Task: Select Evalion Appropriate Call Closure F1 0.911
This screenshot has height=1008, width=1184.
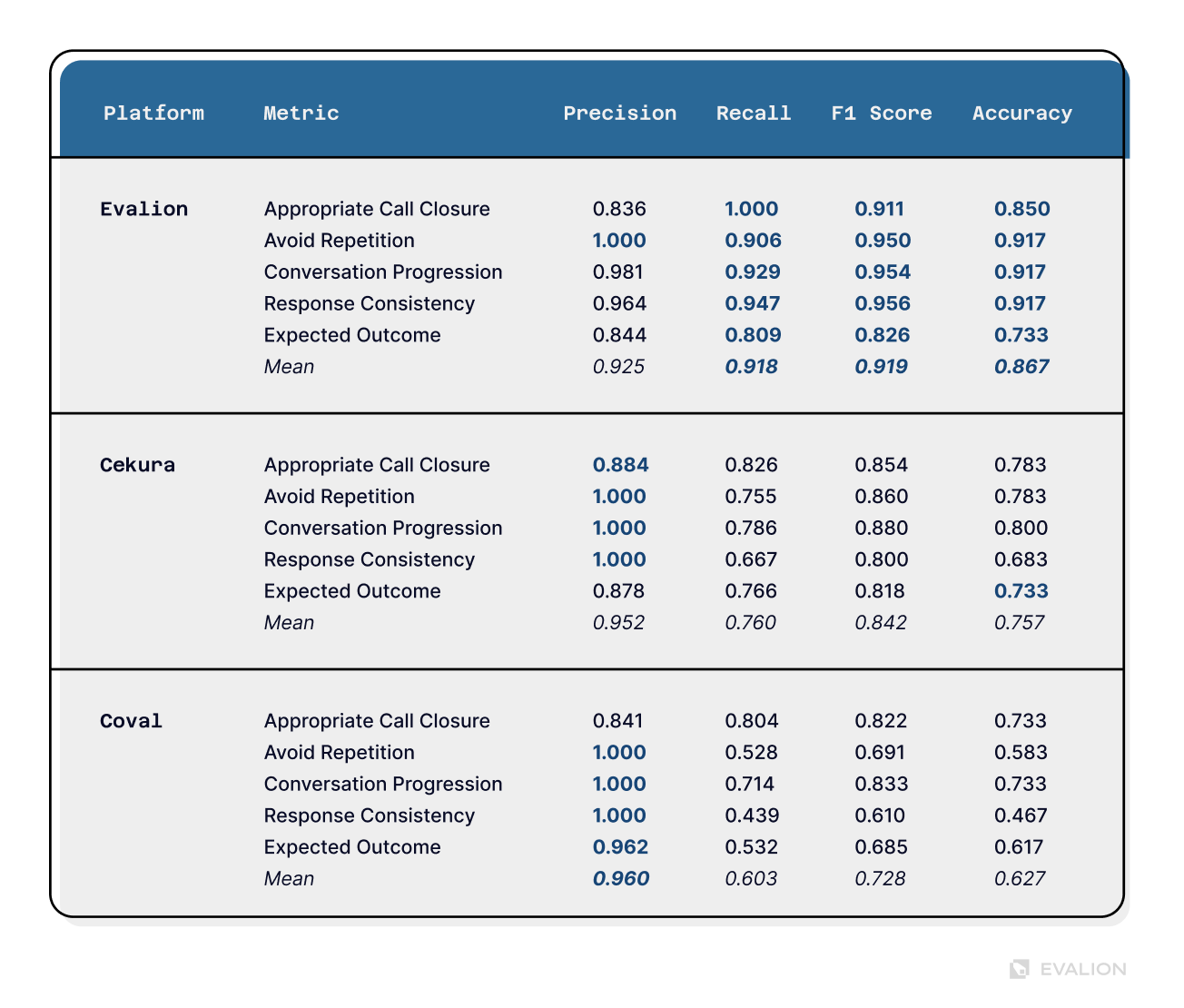Action: 879,209
